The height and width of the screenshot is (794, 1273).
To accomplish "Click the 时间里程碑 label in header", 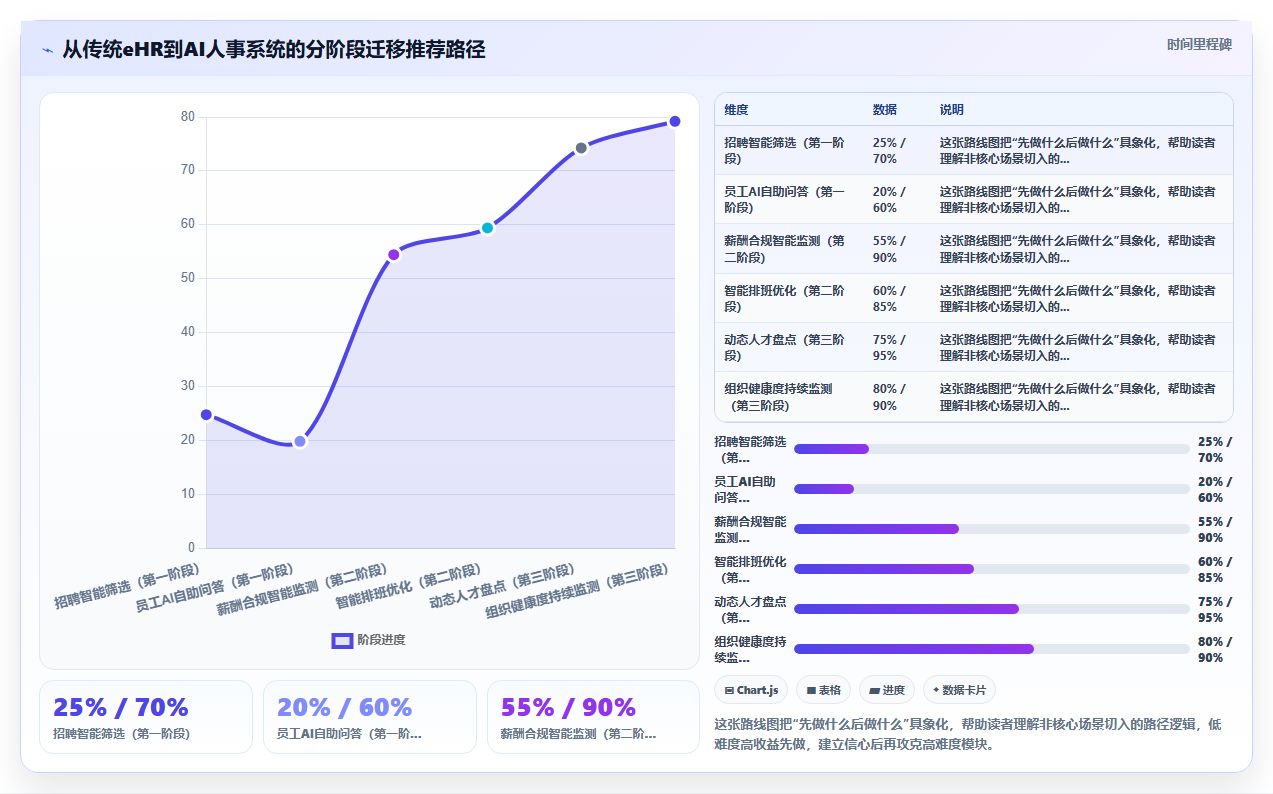I will click(1199, 45).
